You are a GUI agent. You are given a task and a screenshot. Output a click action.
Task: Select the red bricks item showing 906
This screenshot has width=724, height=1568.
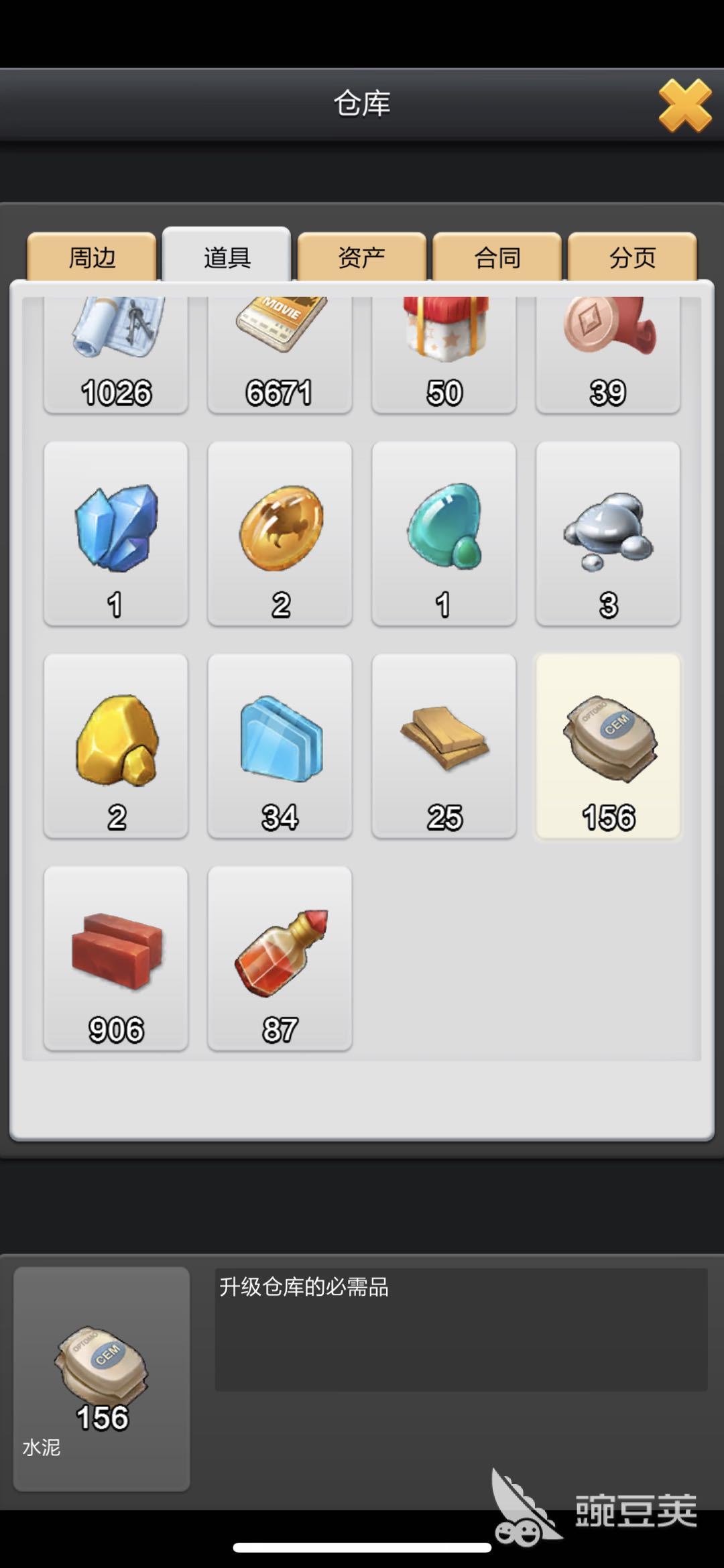pos(115,959)
